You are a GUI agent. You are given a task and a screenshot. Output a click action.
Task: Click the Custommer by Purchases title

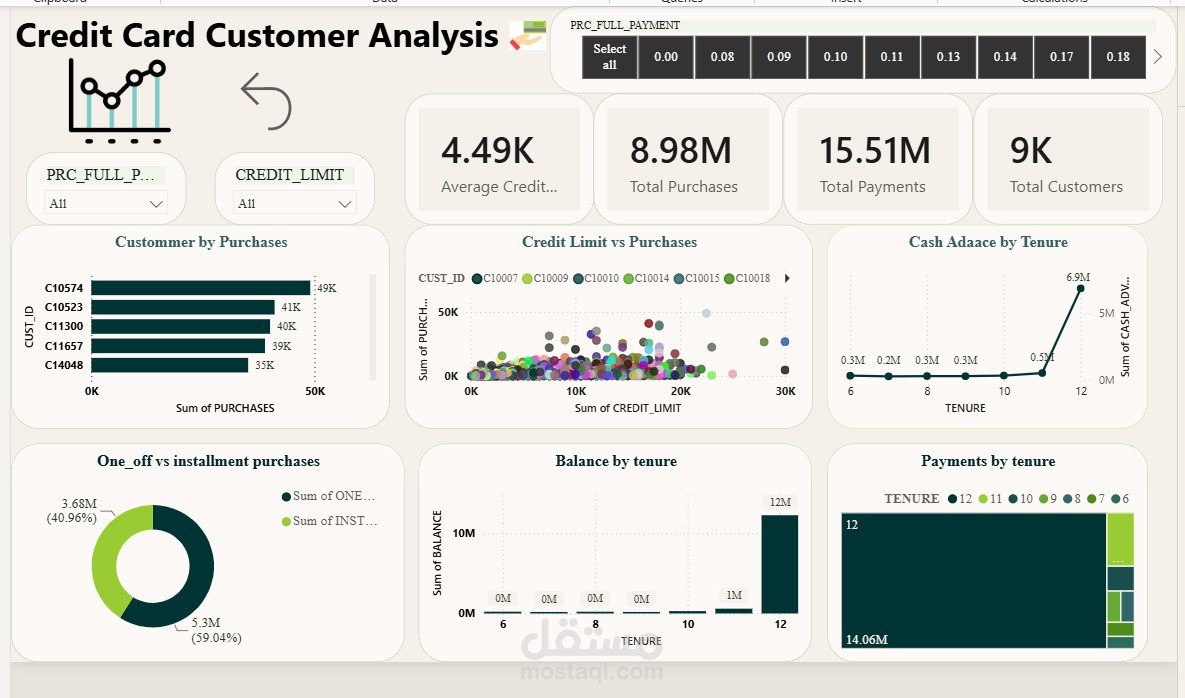(201, 242)
